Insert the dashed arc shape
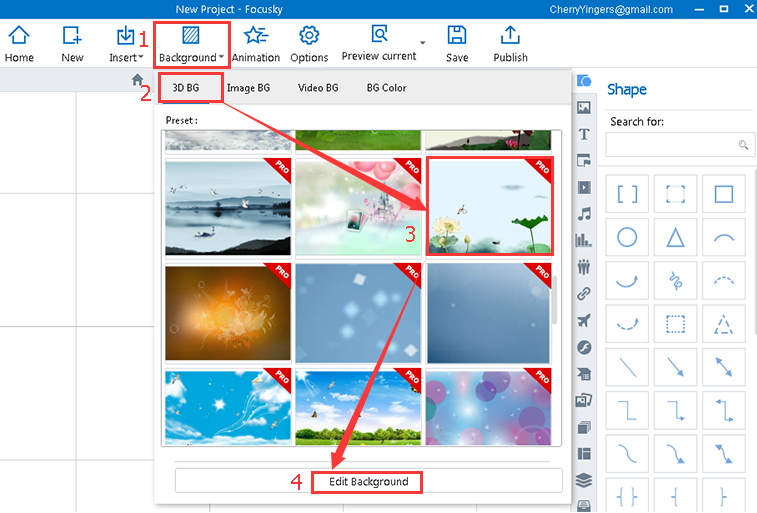This screenshot has height=513, width=757. pos(724,280)
